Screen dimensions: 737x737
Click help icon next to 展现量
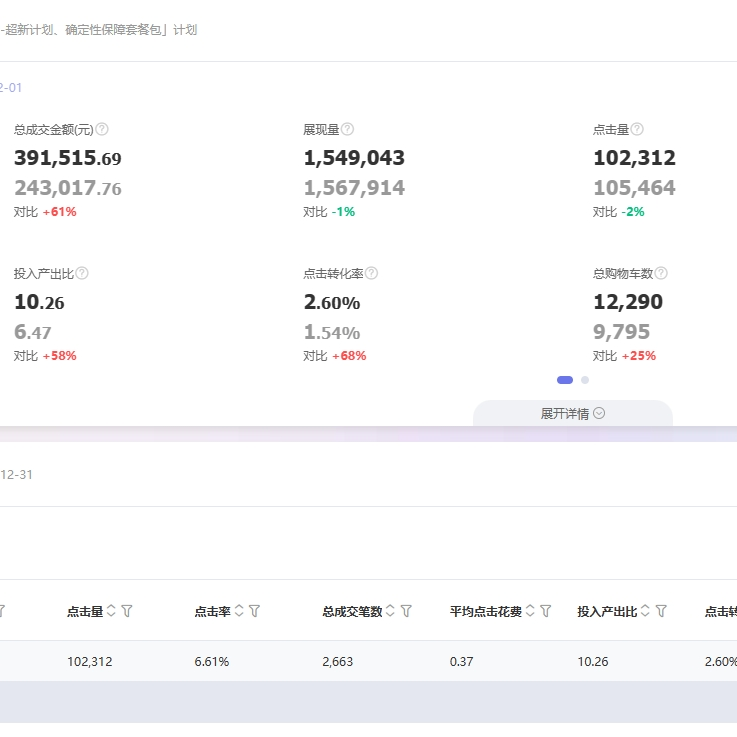tap(347, 129)
